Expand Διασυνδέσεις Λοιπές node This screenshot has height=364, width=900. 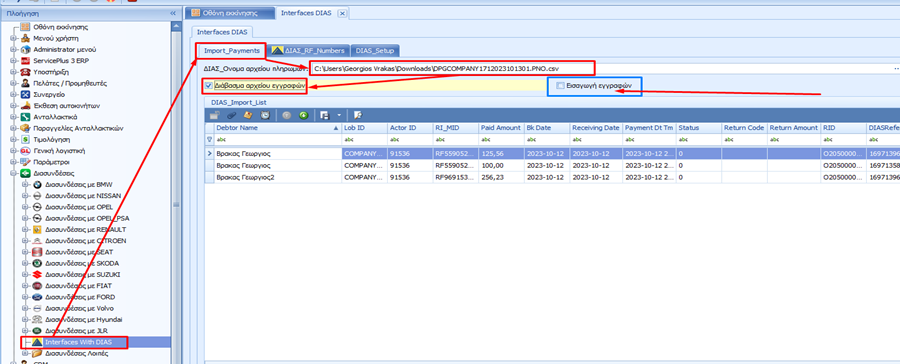click(25, 353)
